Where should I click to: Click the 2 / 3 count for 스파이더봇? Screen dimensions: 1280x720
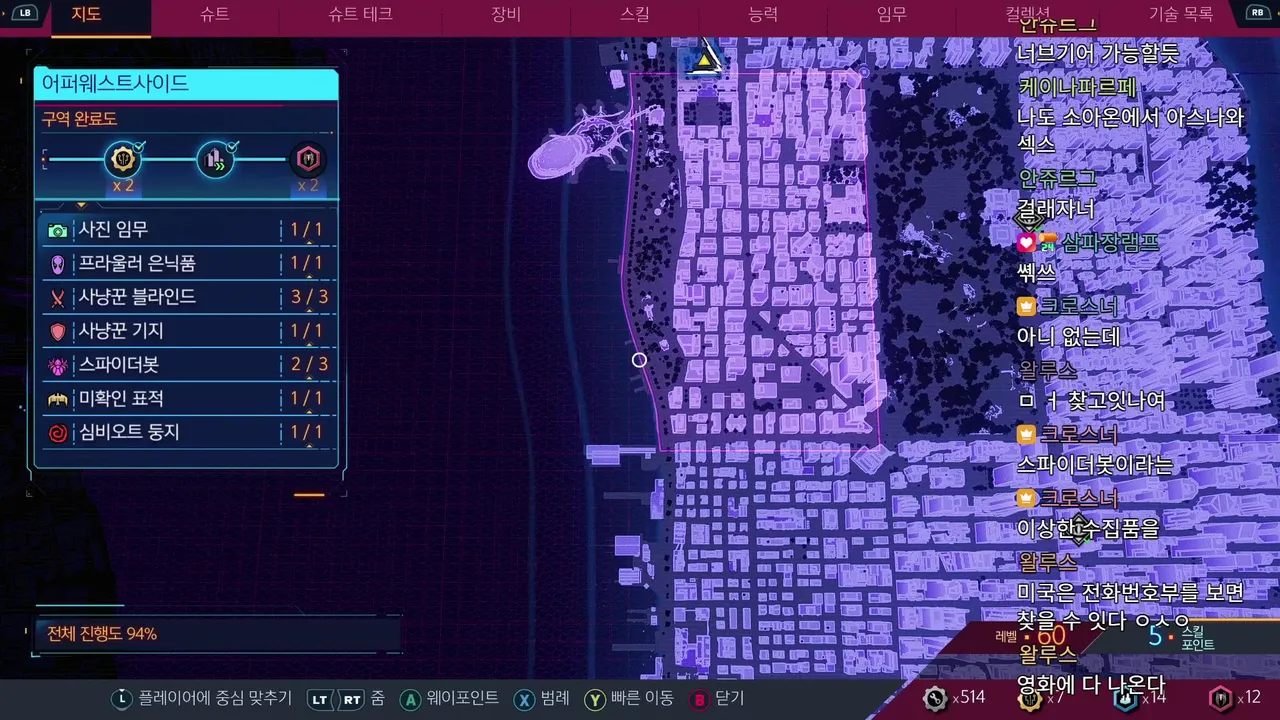309,365
